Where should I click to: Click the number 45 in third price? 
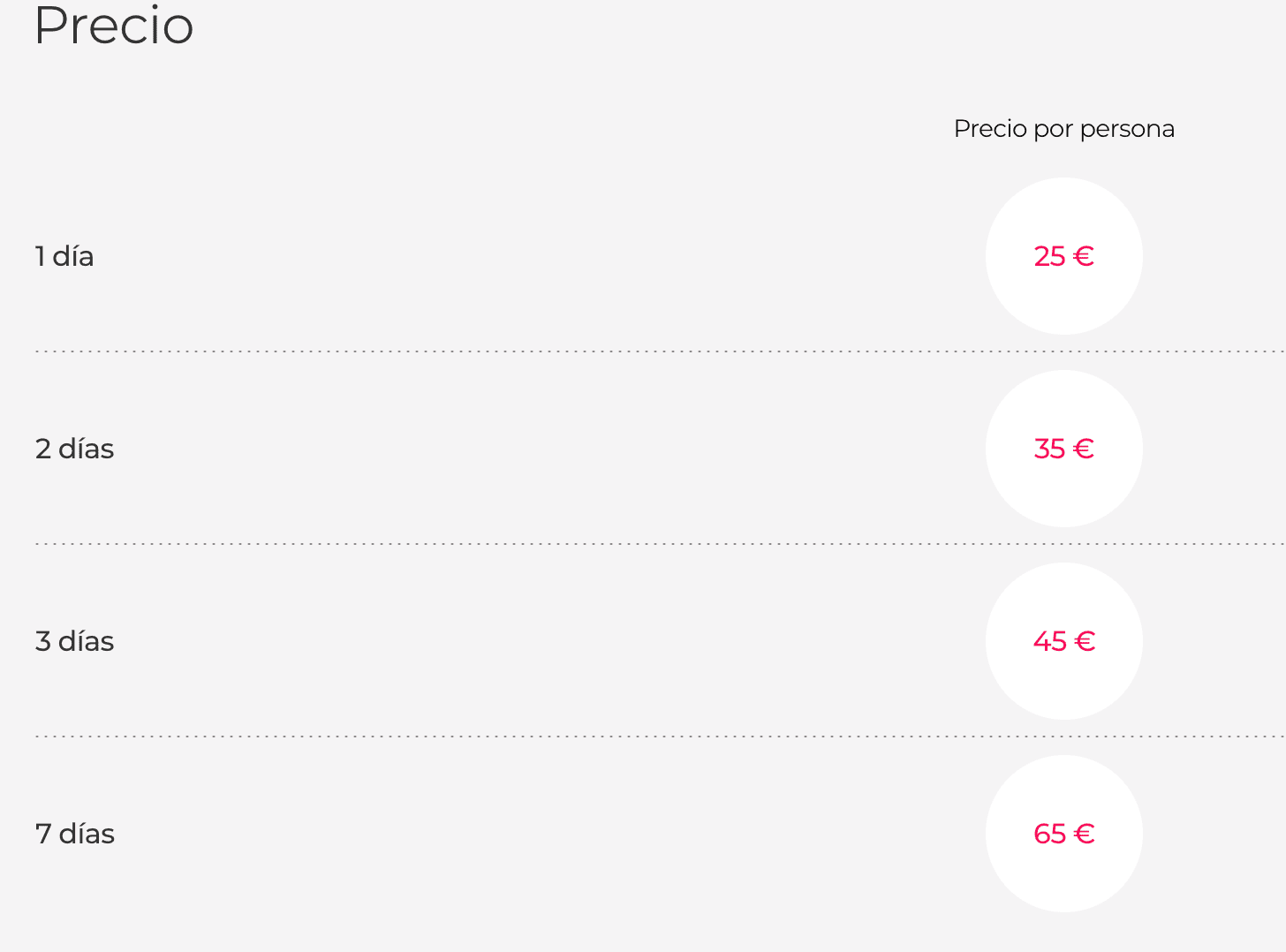point(1050,641)
